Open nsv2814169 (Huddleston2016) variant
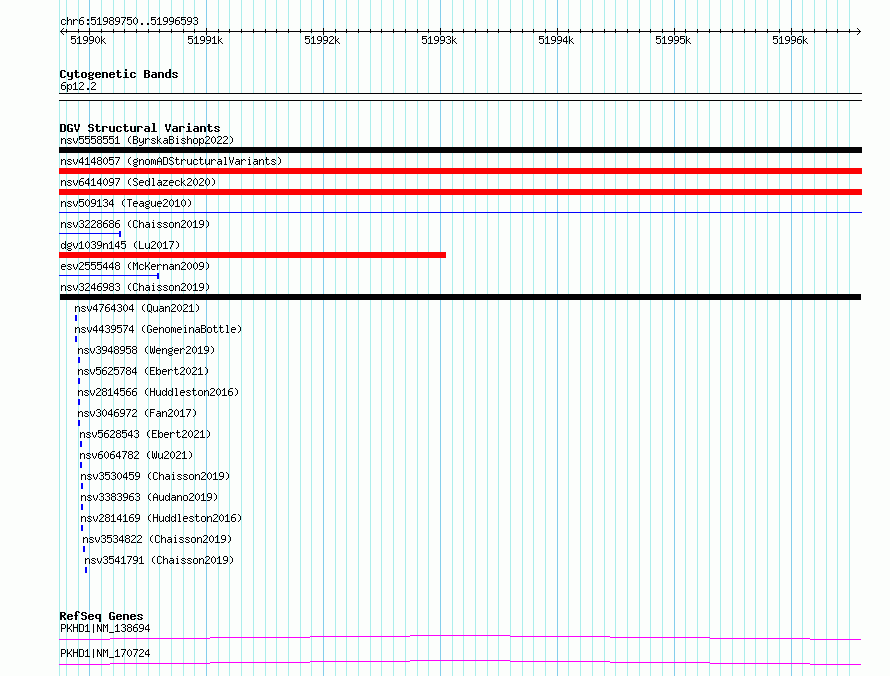 pyautogui.click(x=161, y=518)
